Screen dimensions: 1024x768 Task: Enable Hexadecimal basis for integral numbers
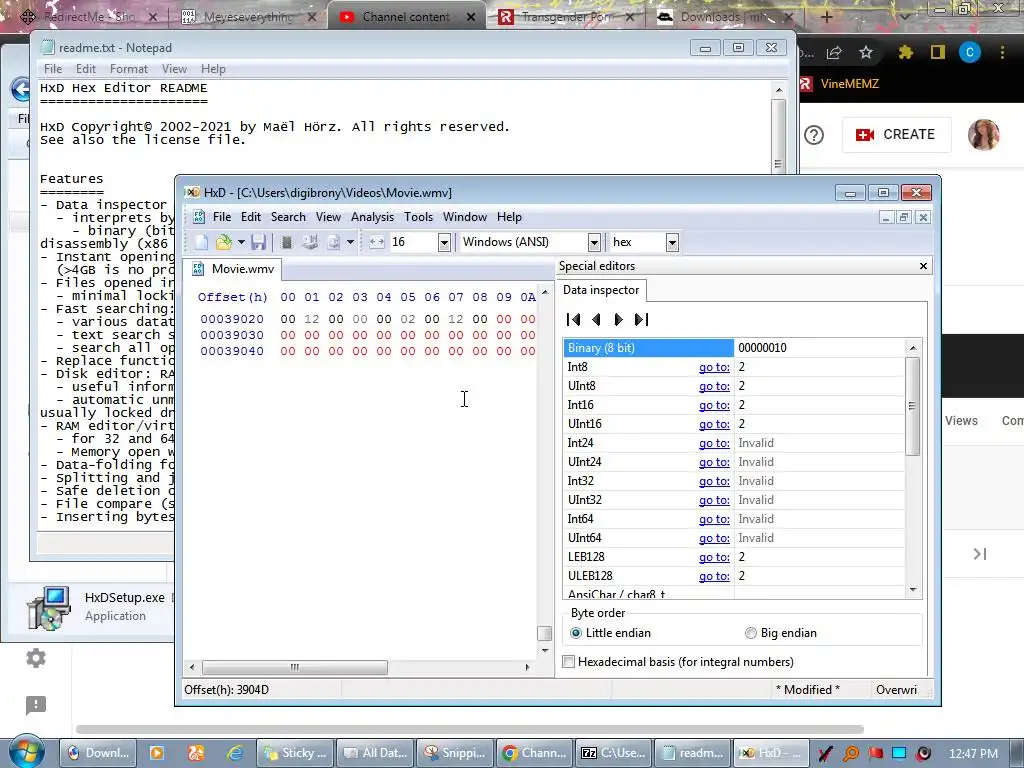(569, 662)
